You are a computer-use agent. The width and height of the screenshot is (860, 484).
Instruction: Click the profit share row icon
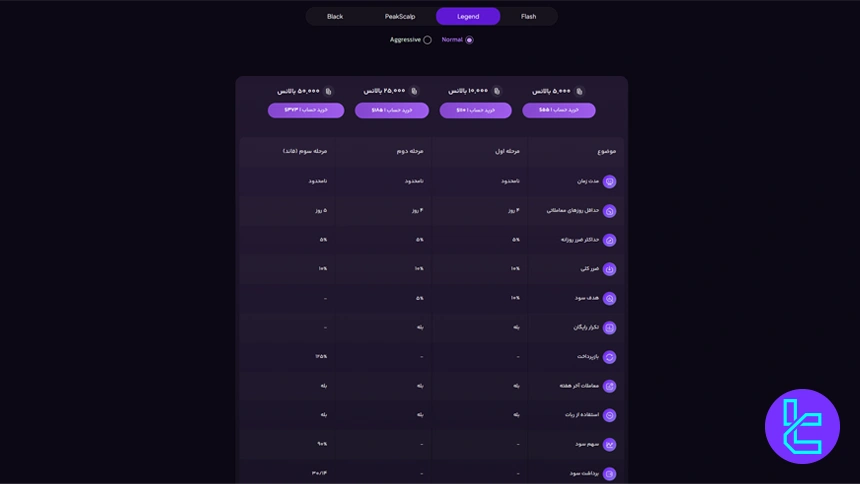pos(609,444)
